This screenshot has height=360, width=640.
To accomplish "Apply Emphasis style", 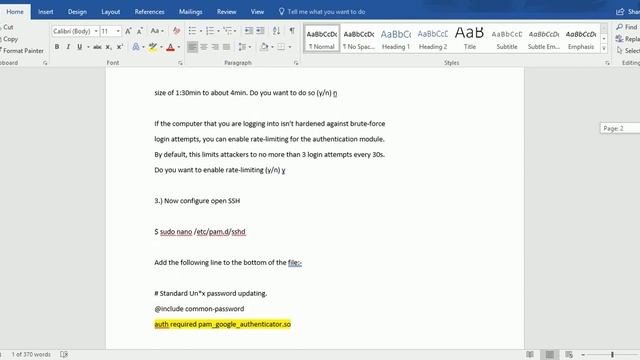I will [x=581, y=38].
